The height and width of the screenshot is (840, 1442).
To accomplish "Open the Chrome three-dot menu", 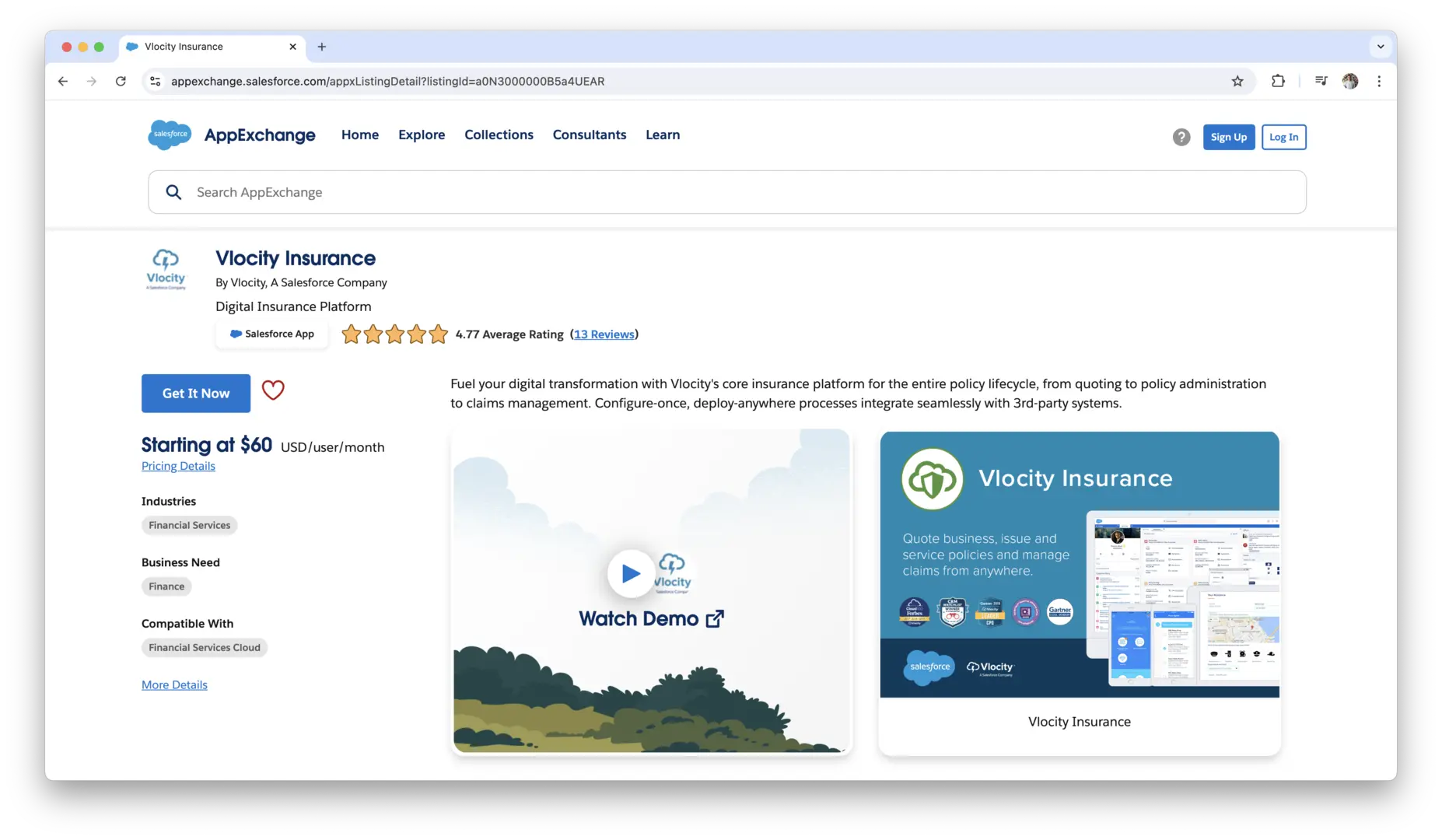I will [1379, 81].
